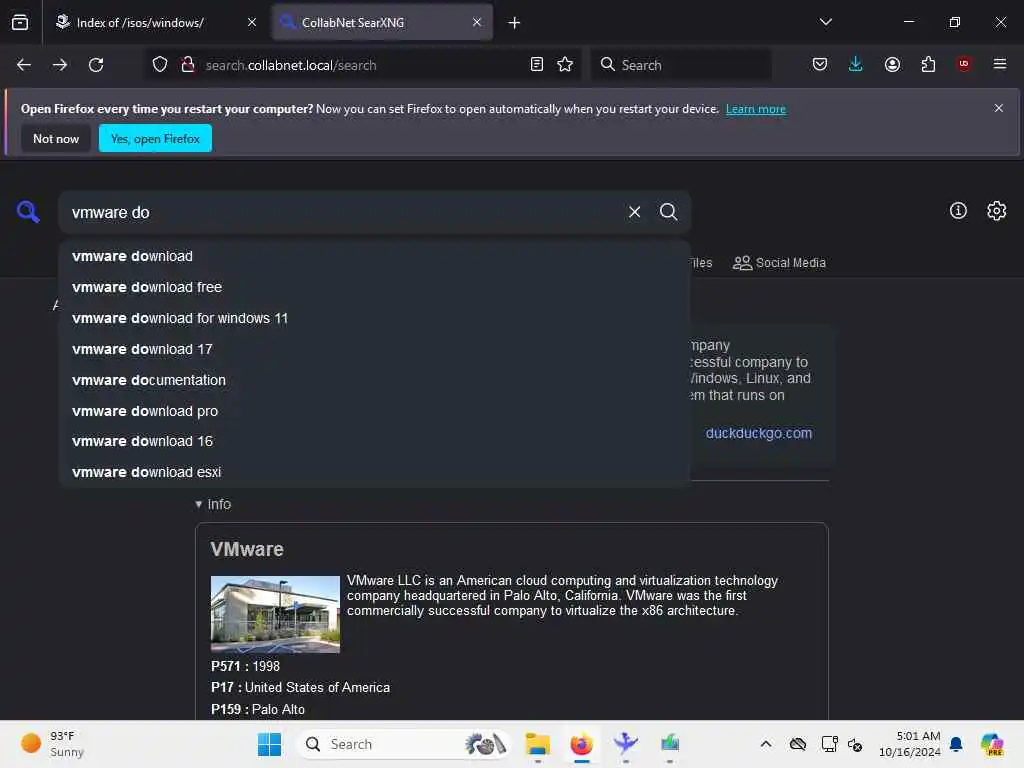The image size is (1024, 768).
Task: Open SearXNG preferences gear icon
Action: coord(997,210)
